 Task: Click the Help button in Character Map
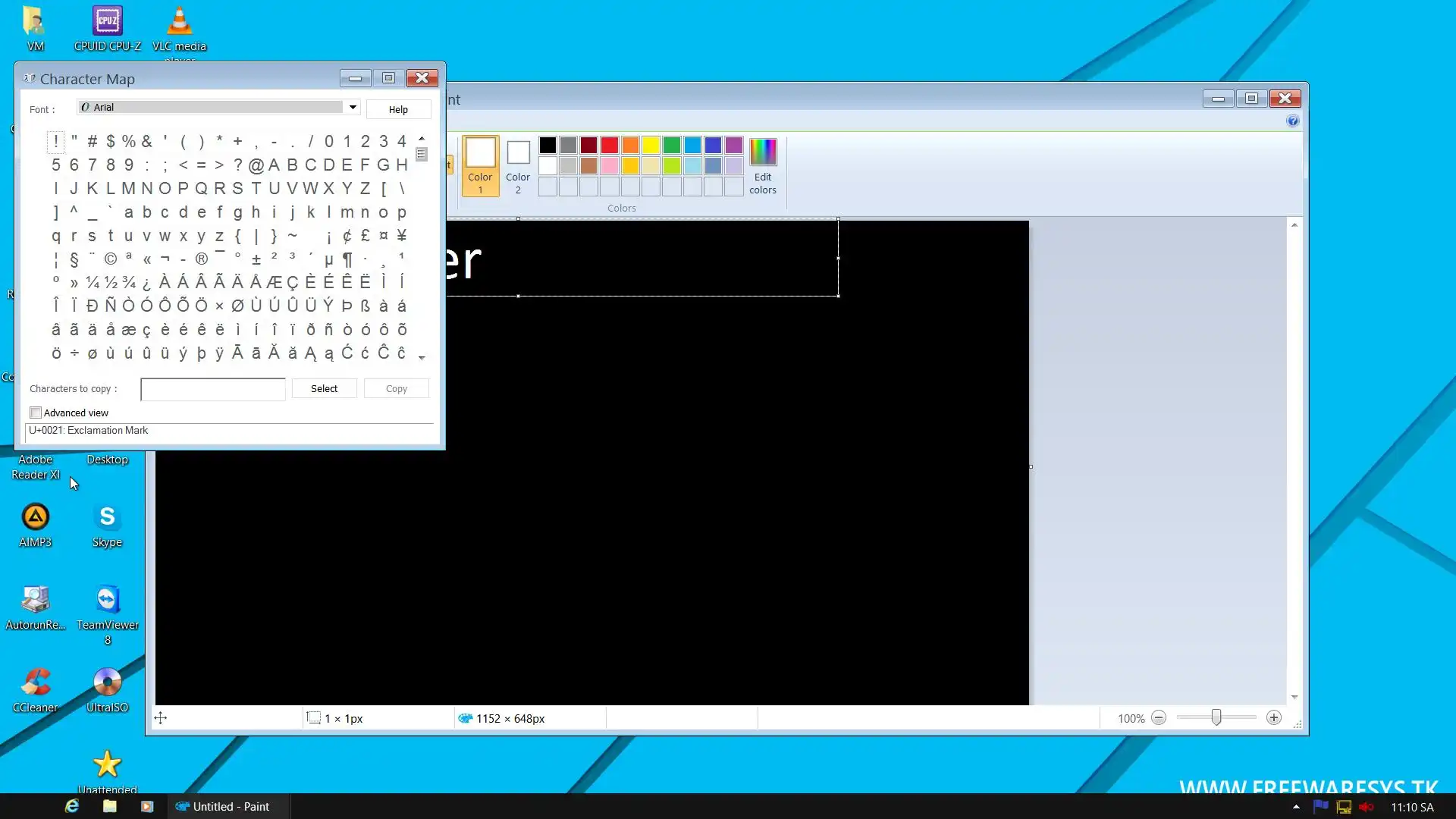[398, 109]
